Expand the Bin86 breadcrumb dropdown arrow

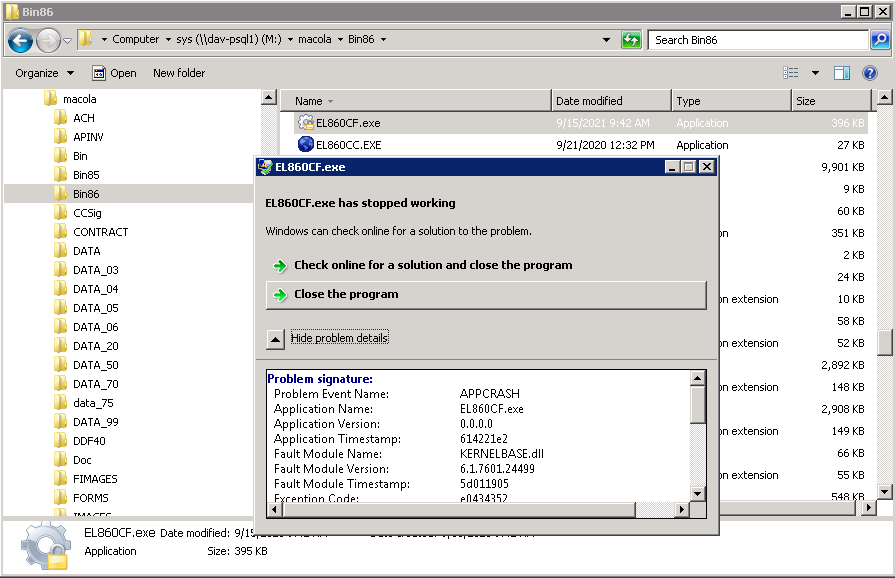(384, 39)
